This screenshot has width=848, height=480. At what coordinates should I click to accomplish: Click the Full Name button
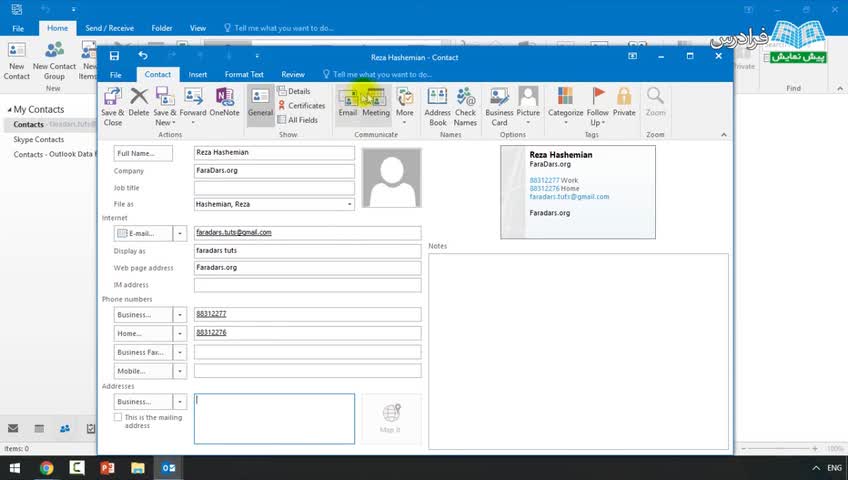tap(143, 154)
